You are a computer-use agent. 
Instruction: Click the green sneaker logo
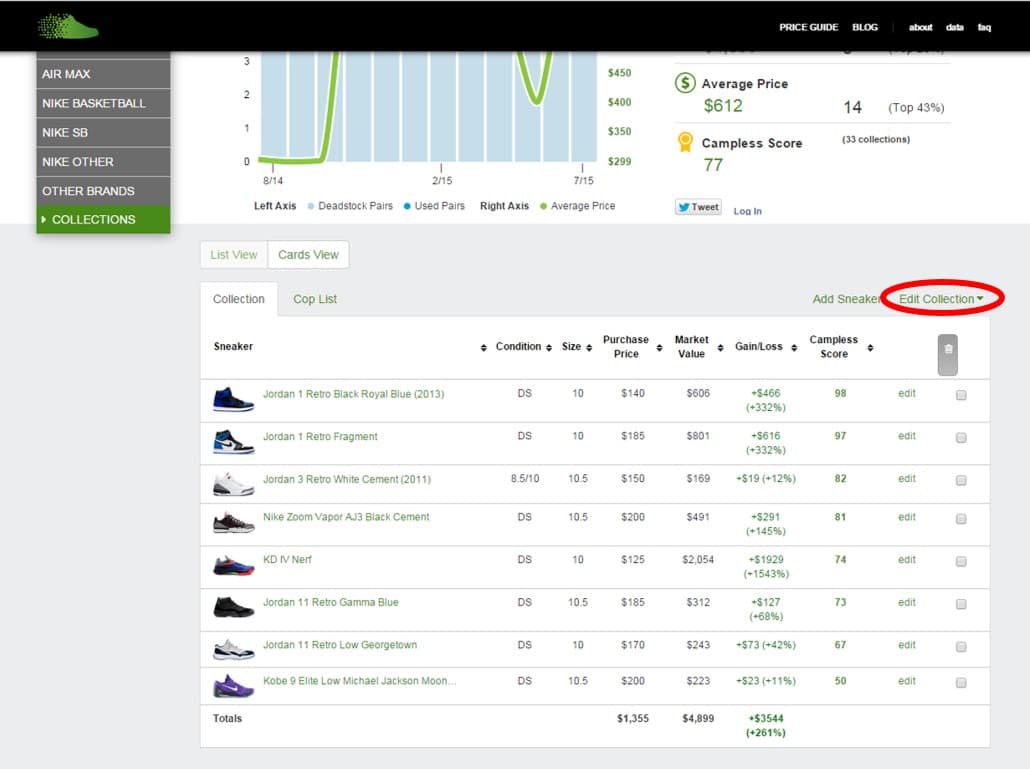[68, 26]
